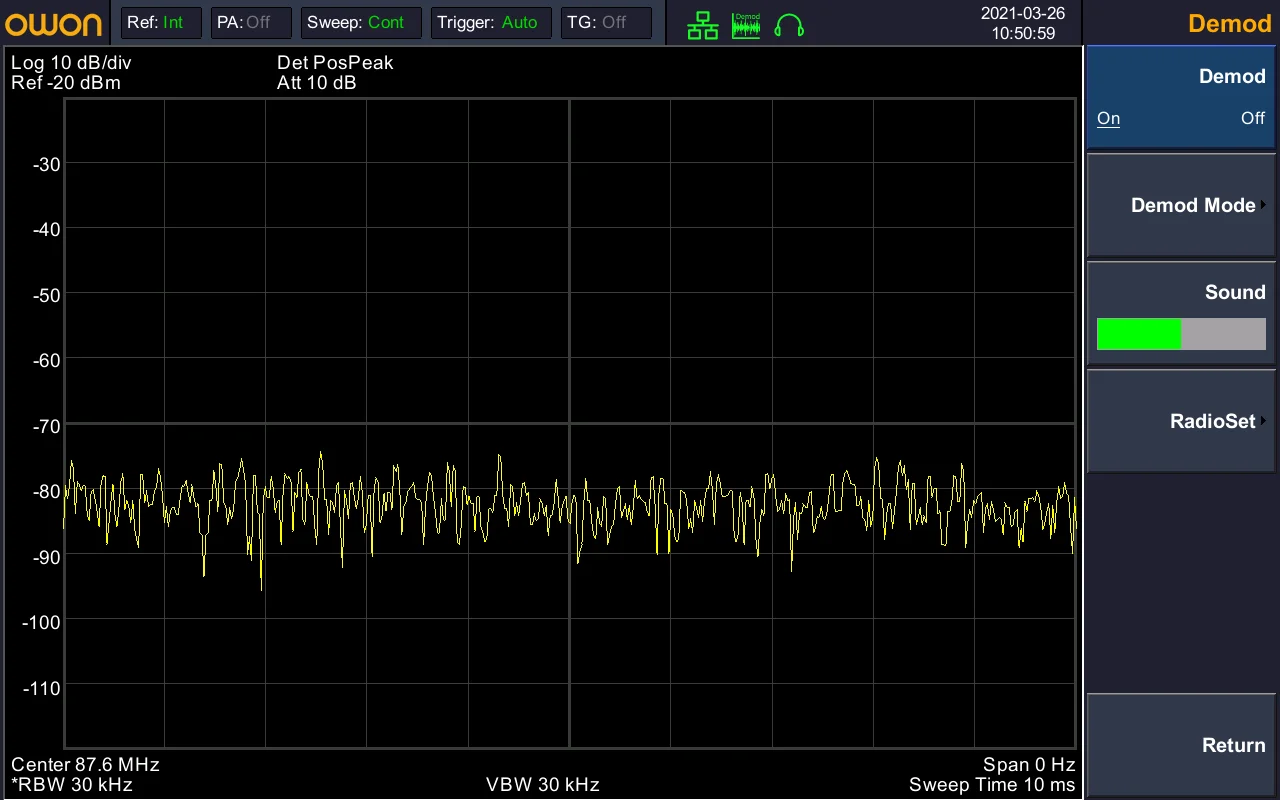
Task: Click the Demod waveform status icon
Action: pyautogui.click(x=746, y=26)
